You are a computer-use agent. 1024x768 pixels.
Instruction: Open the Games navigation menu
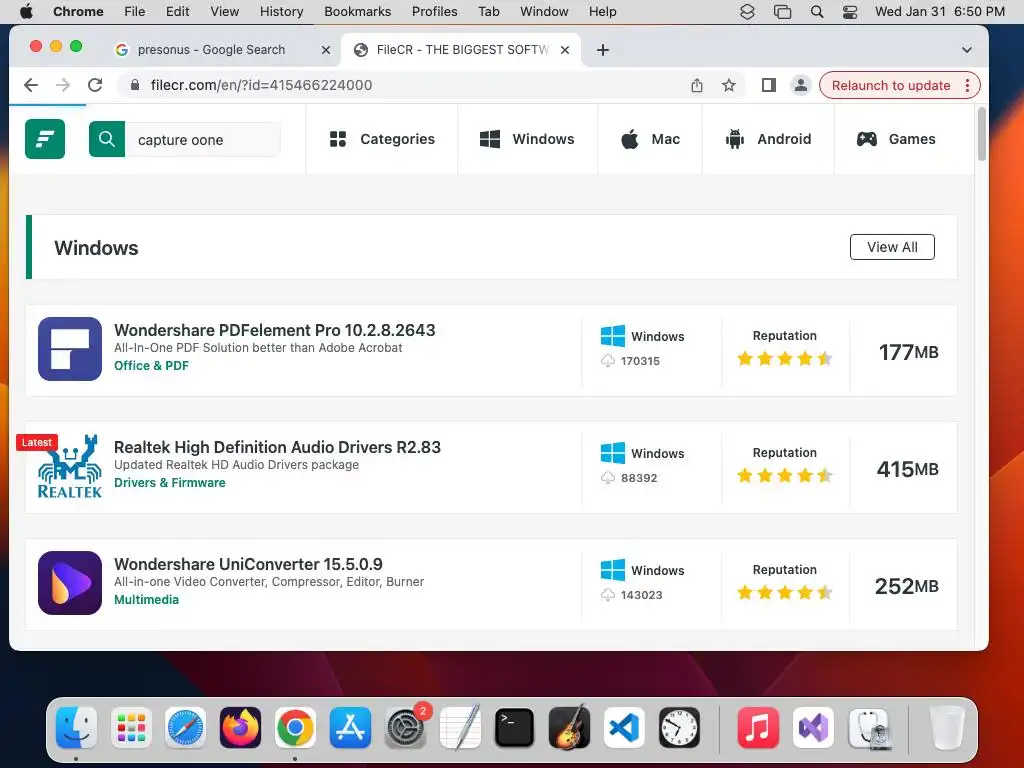tap(895, 139)
